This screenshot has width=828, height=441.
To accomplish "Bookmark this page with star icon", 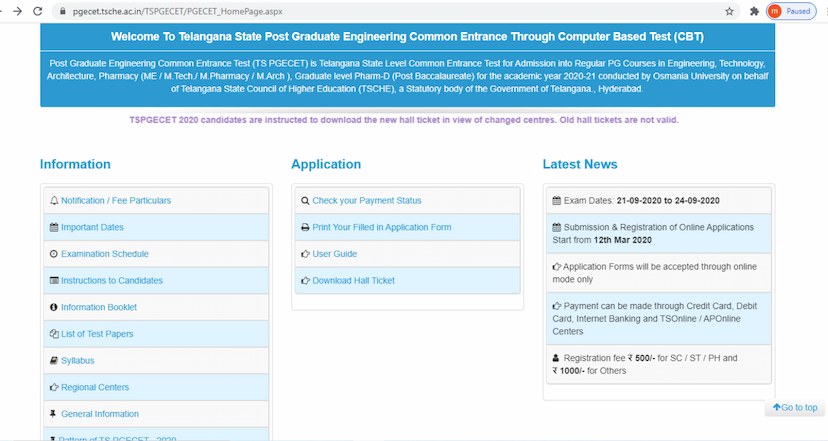I will tap(729, 11).
